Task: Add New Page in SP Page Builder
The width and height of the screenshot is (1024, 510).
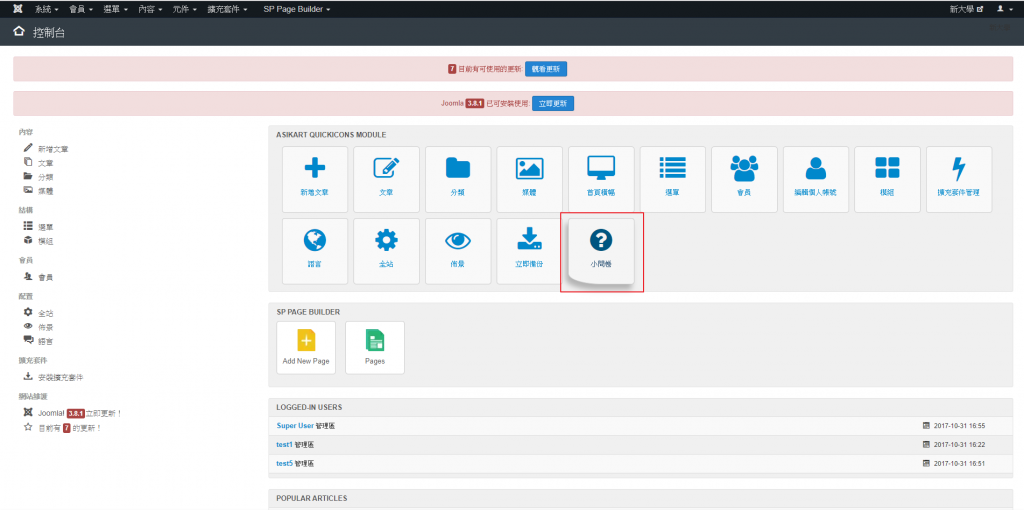Action: point(306,347)
